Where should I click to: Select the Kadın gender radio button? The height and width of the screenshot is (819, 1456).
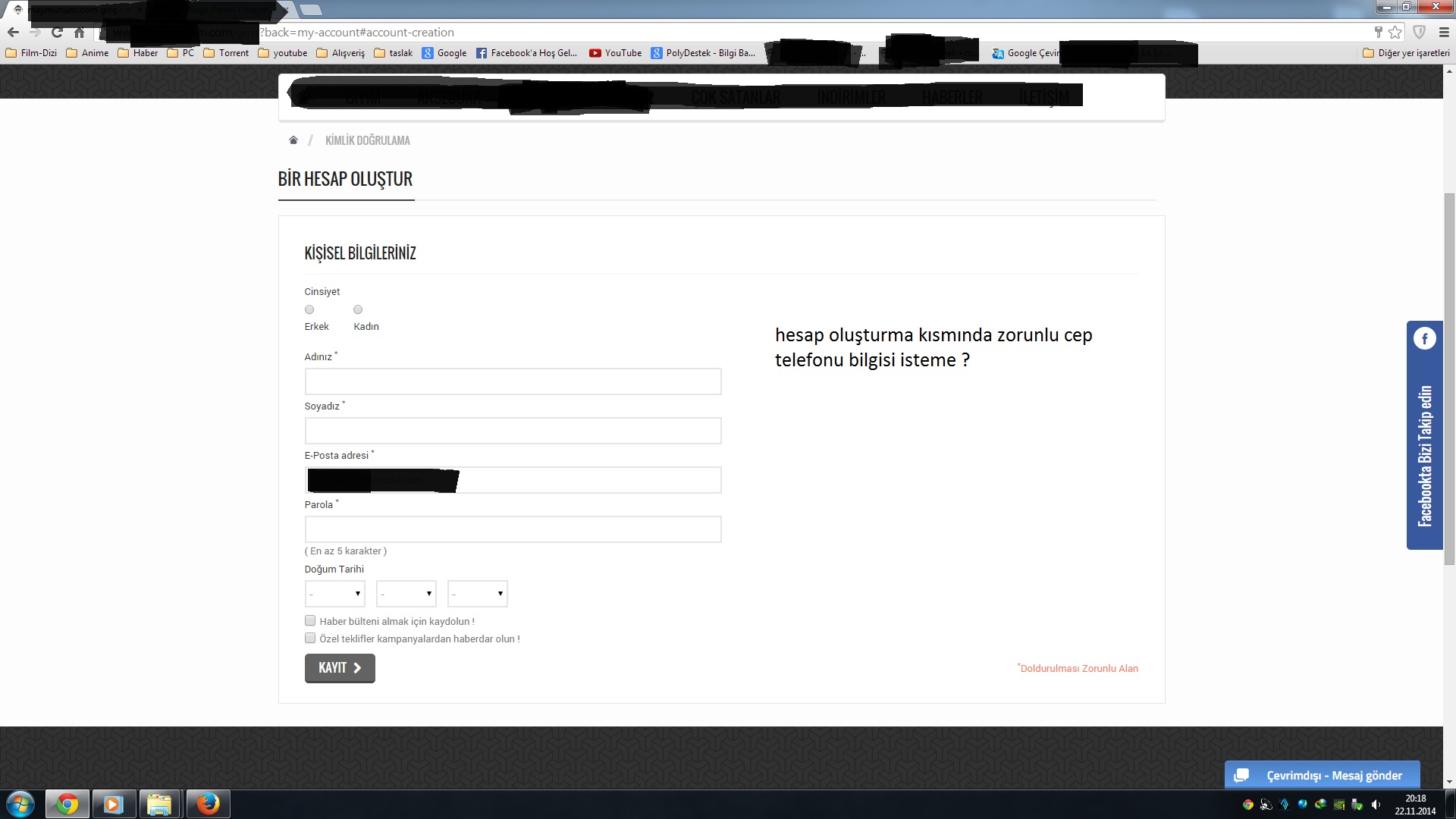coord(358,309)
